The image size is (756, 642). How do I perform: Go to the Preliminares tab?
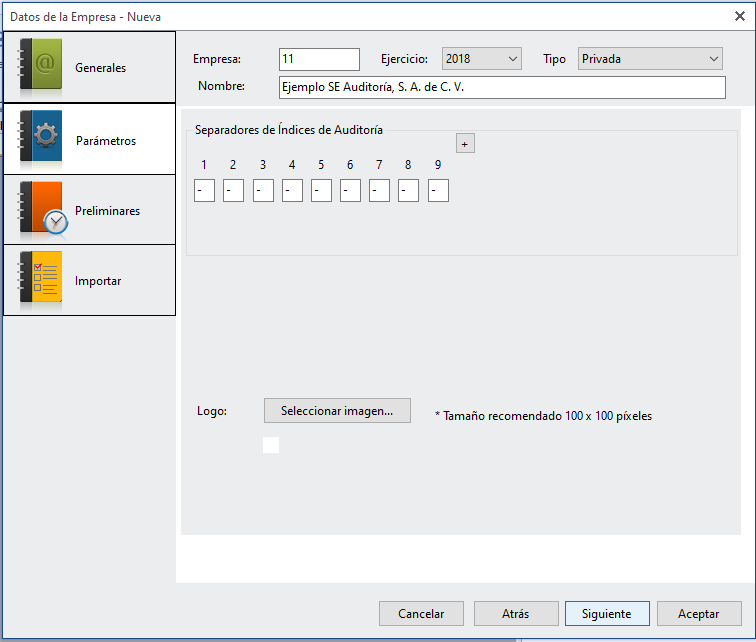click(107, 211)
